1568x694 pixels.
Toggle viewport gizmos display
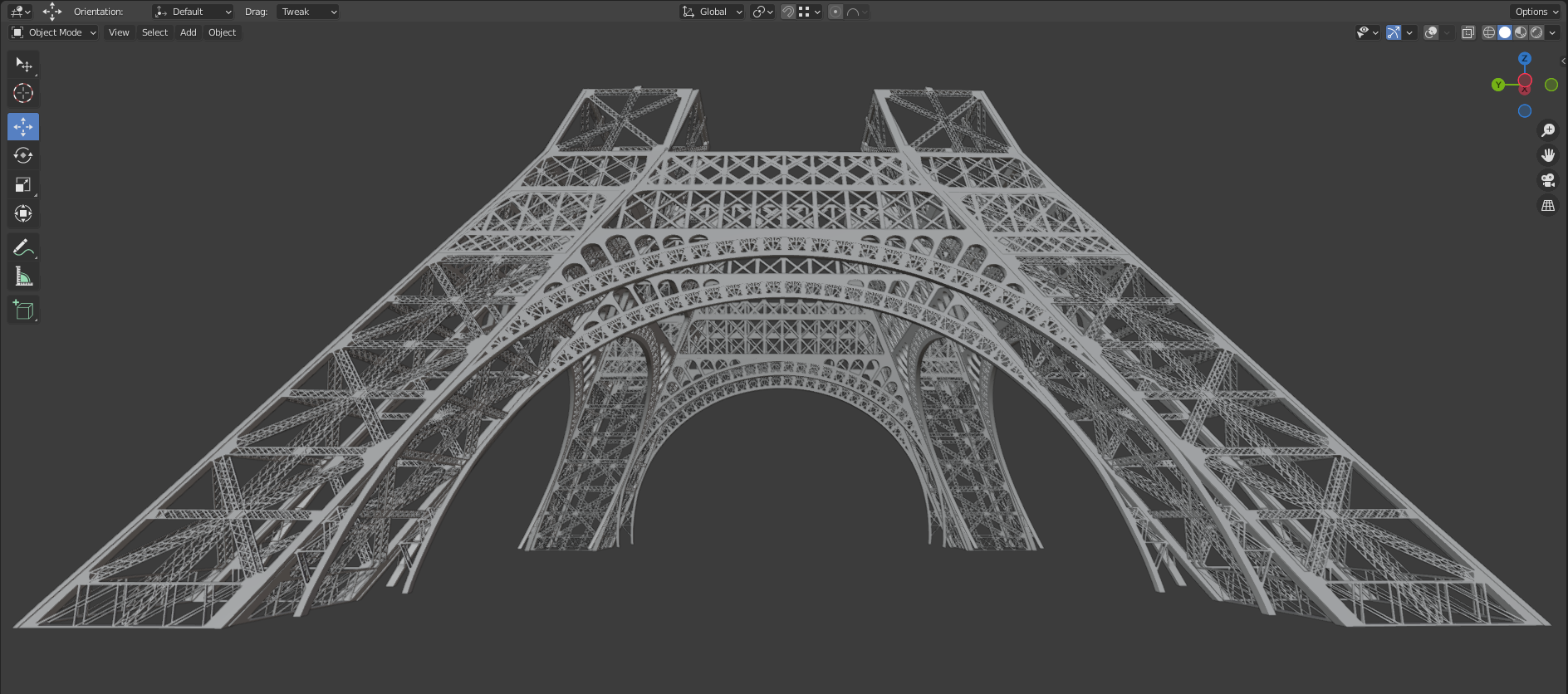1394,32
